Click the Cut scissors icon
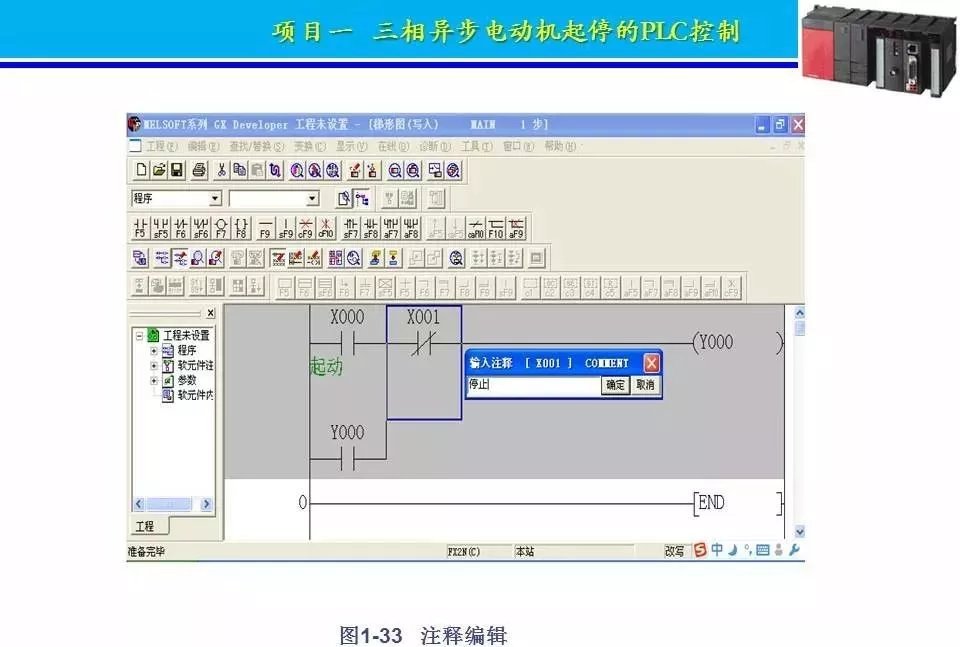 tap(222, 170)
